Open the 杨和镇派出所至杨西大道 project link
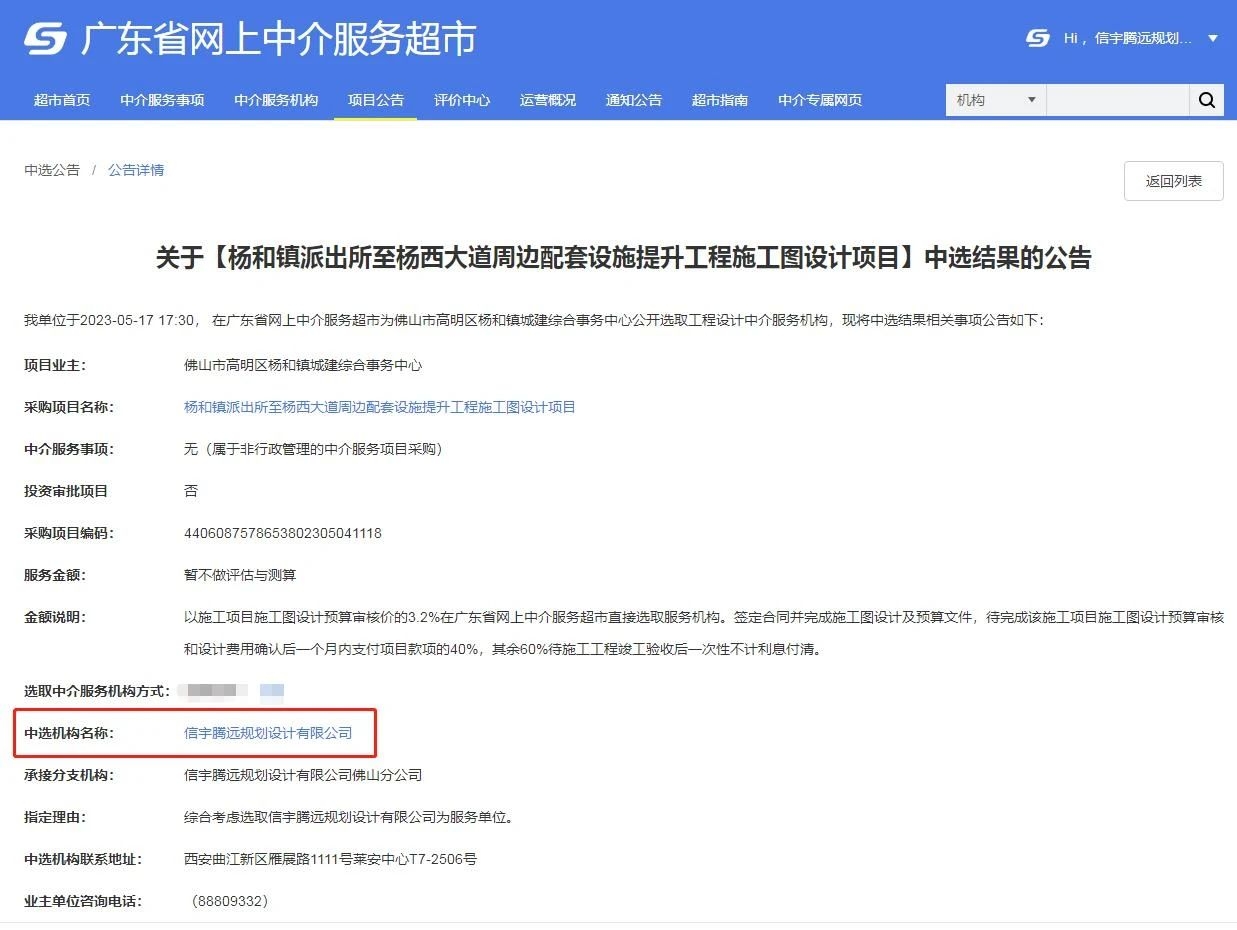The width and height of the screenshot is (1237, 930). [378, 407]
